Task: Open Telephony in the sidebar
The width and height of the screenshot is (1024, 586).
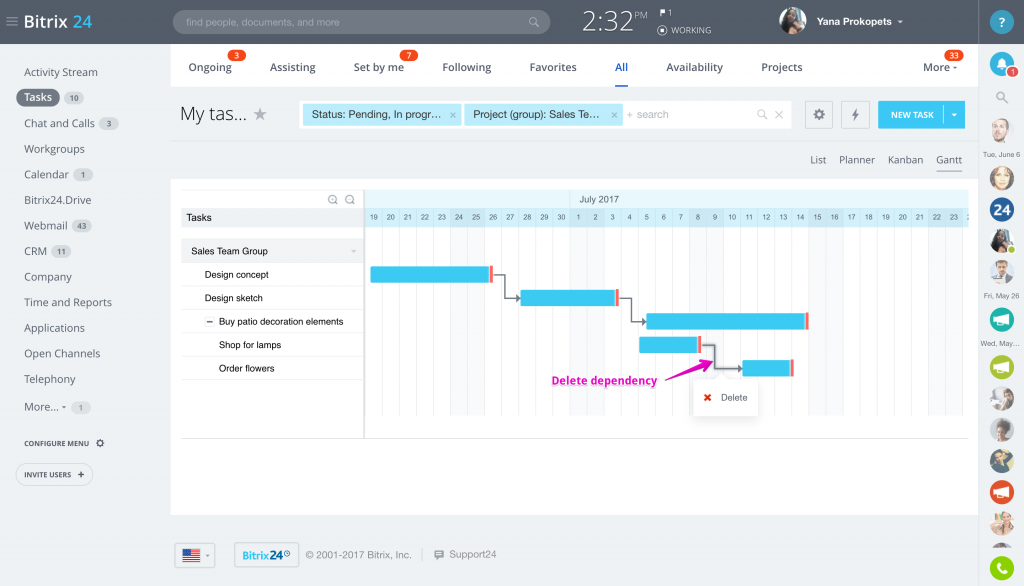Action: tap(50, 380)
